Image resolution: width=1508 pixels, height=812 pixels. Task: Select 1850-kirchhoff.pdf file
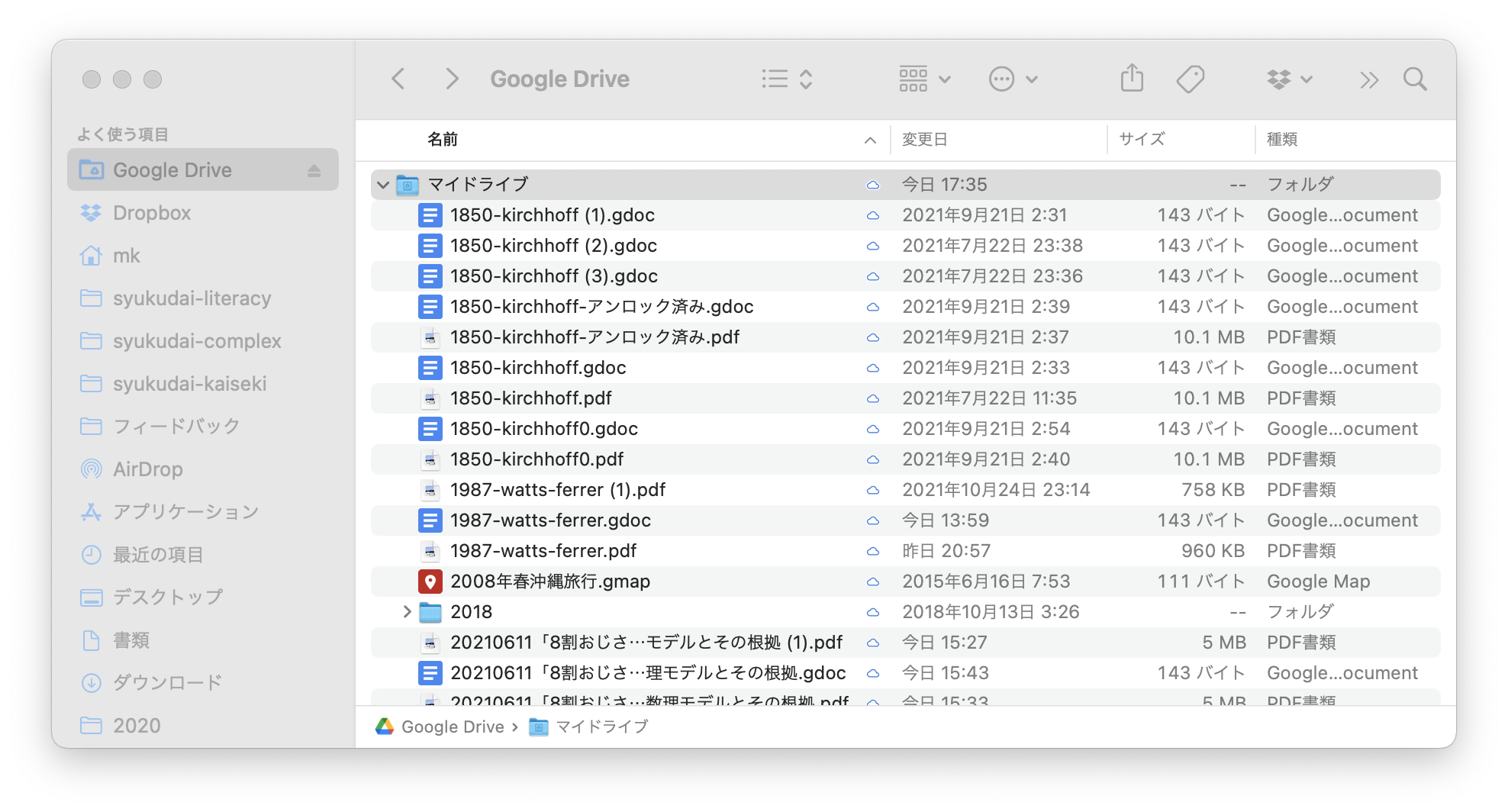click(906, 398)
